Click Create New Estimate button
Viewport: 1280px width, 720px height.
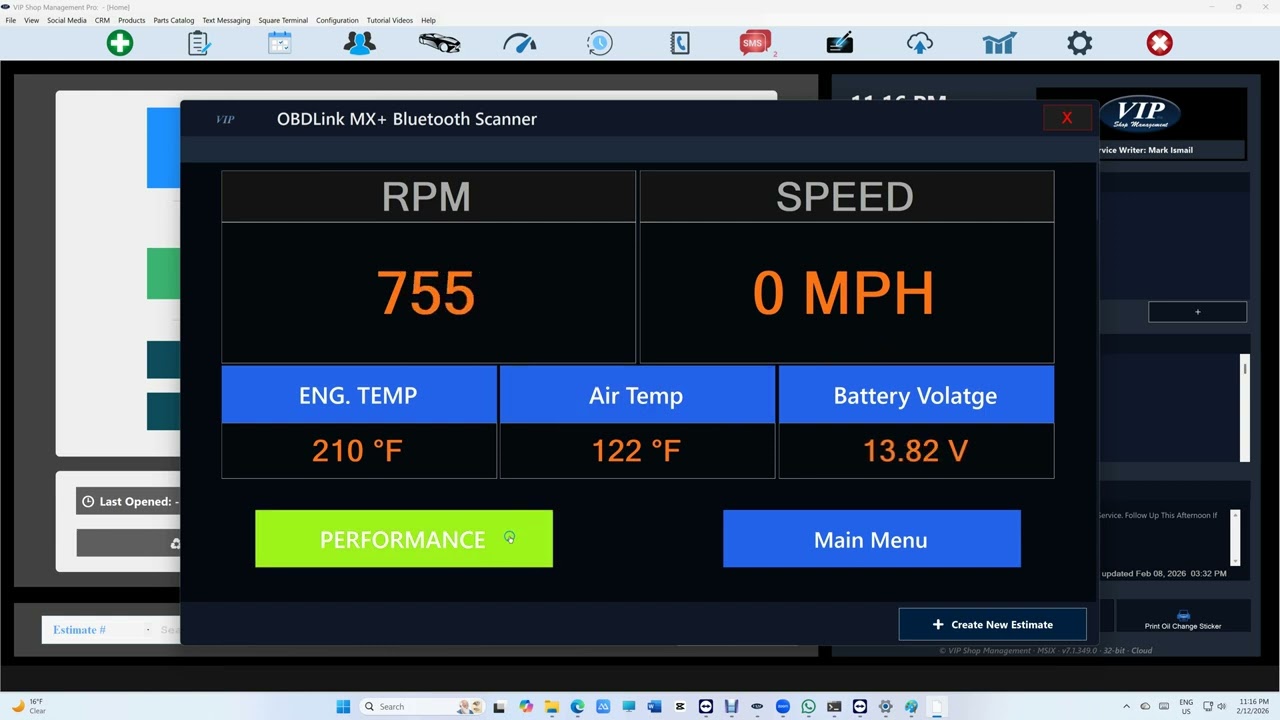(x=992, y=624)
